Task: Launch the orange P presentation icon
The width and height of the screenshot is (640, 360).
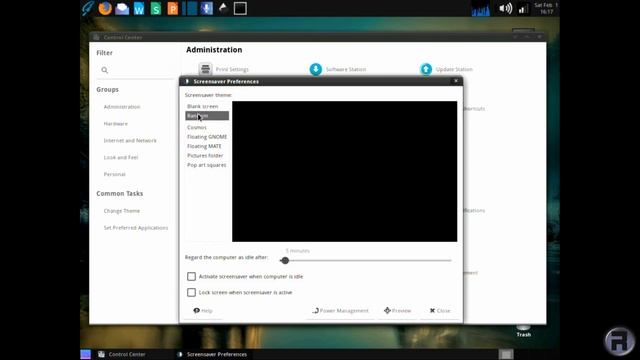Action: tap(173, 9)
